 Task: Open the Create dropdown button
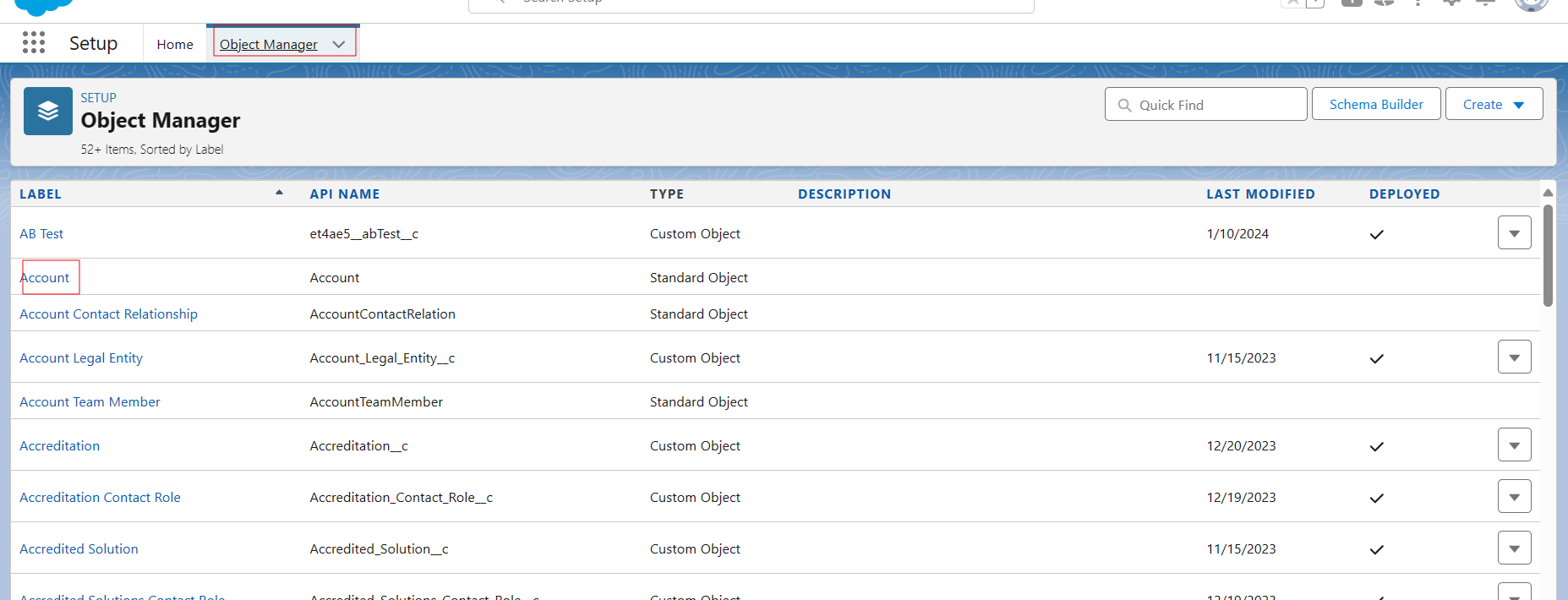click(1494, 104)
